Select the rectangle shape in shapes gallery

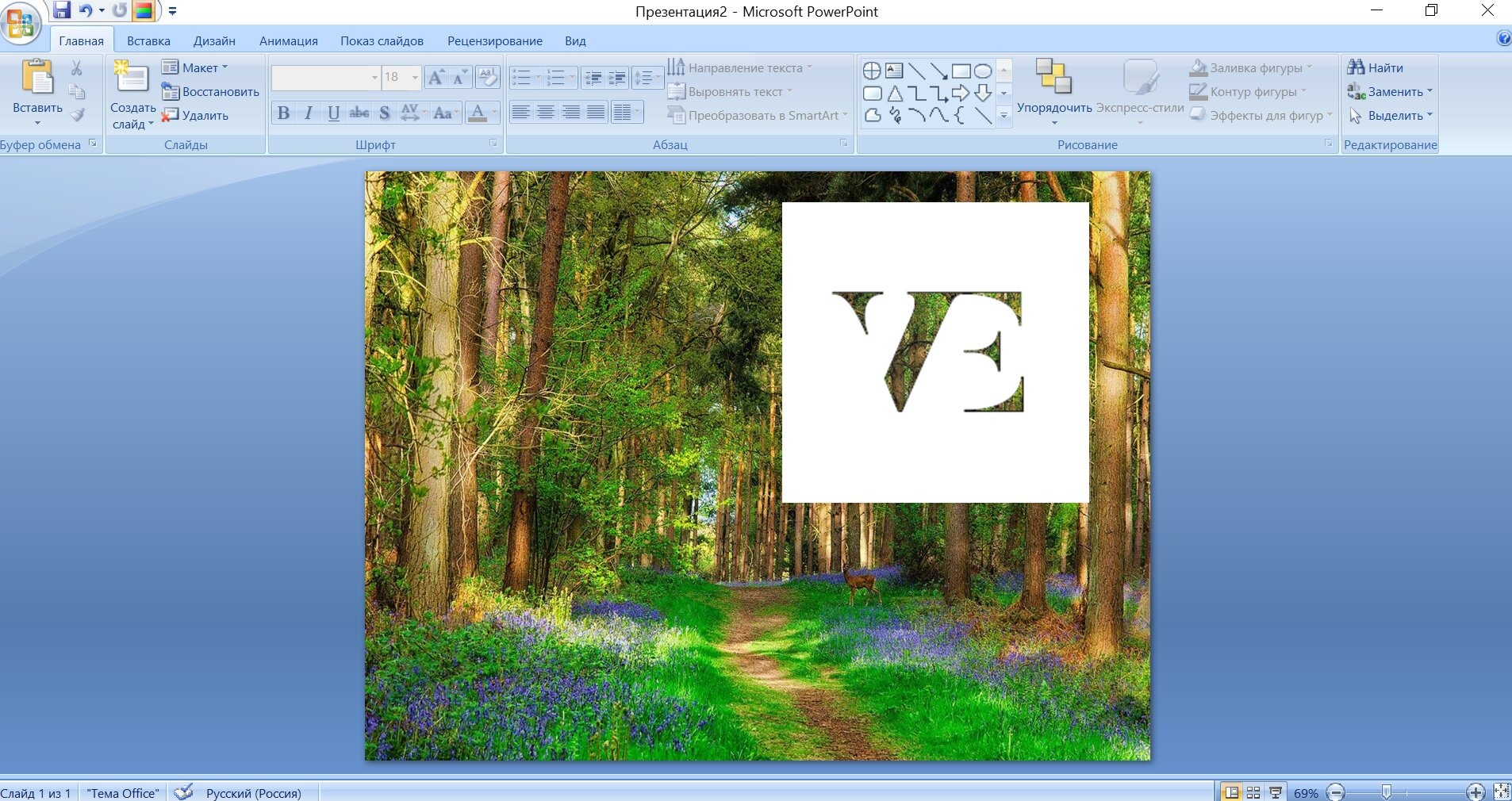pos(961,71)
